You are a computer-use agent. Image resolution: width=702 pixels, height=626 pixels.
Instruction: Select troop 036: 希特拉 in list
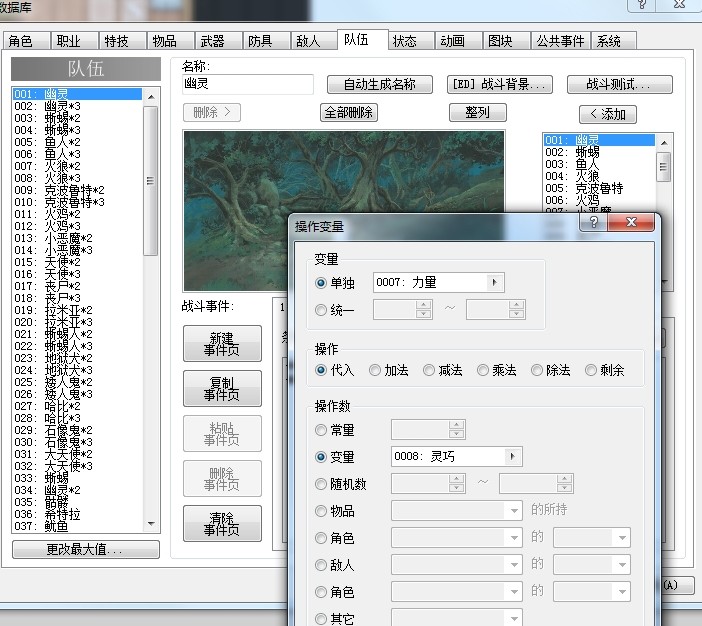(77, 514)
